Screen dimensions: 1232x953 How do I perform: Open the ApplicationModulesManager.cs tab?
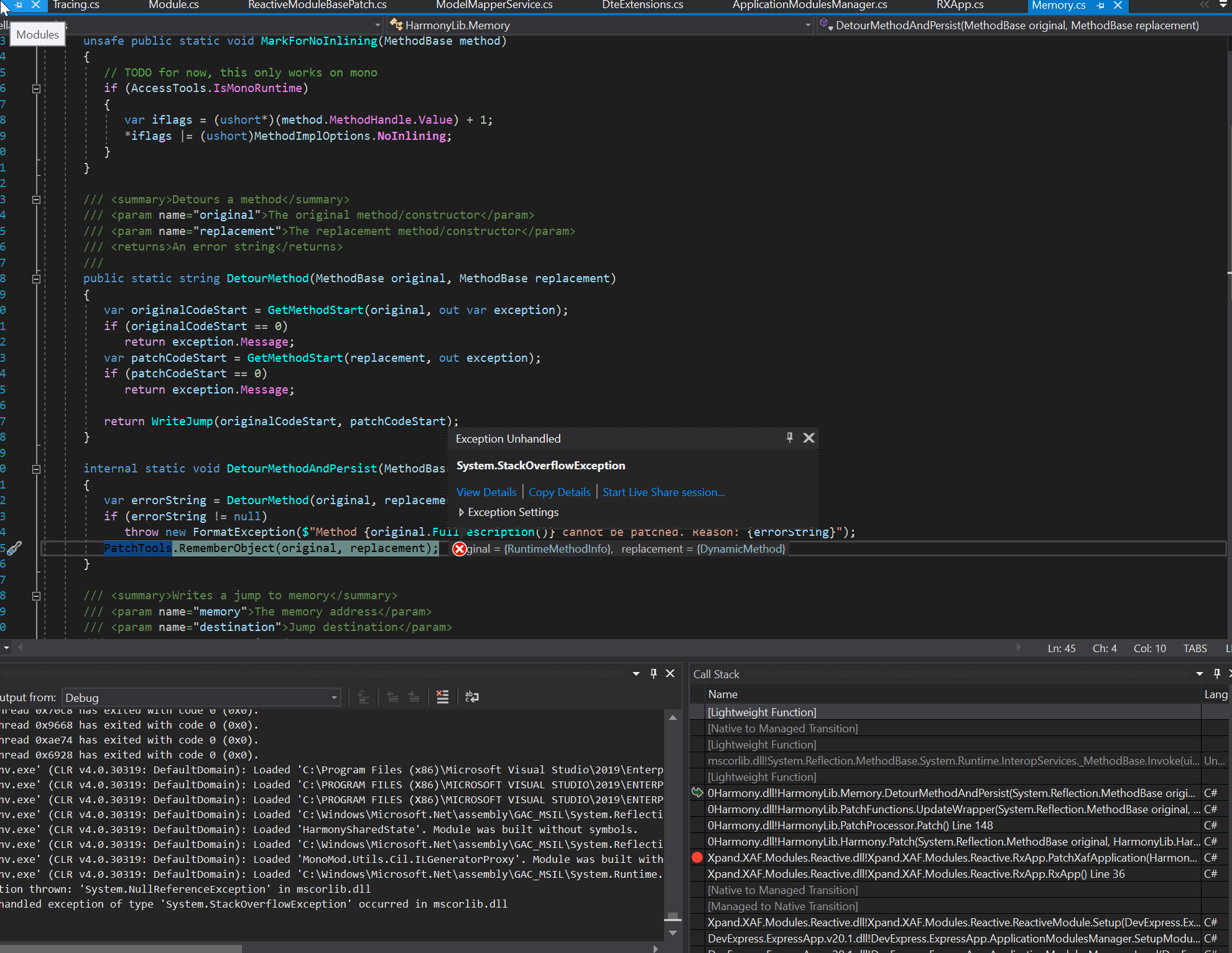(808, 5)
